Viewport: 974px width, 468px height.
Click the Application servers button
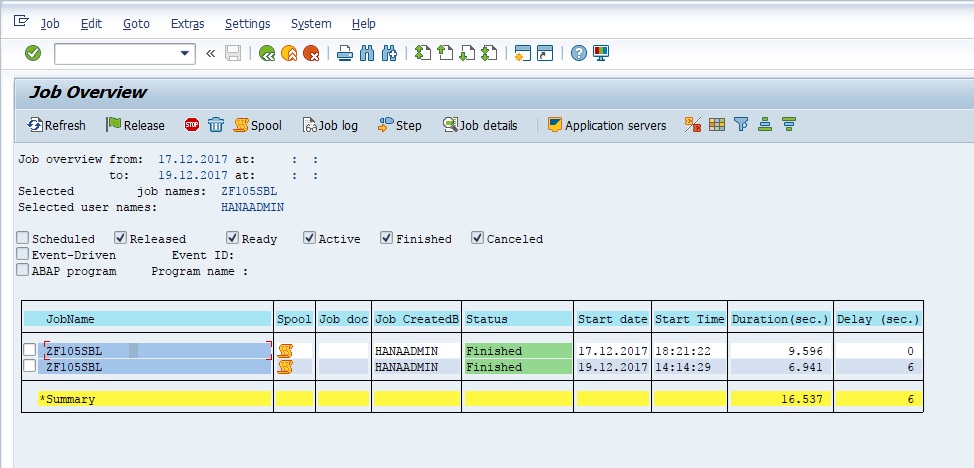coord(606,125)
